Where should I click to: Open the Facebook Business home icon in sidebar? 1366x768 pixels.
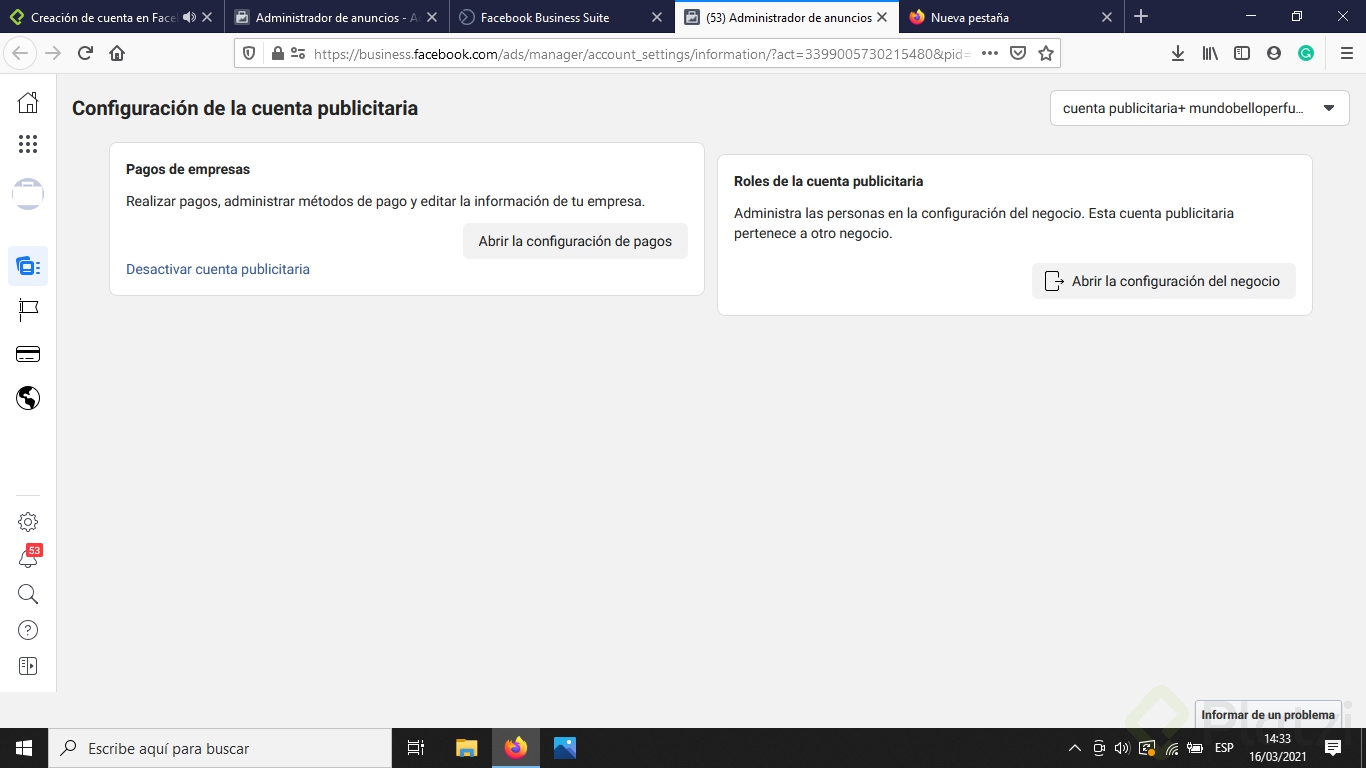pyautogui.click(x=28, y=102)
